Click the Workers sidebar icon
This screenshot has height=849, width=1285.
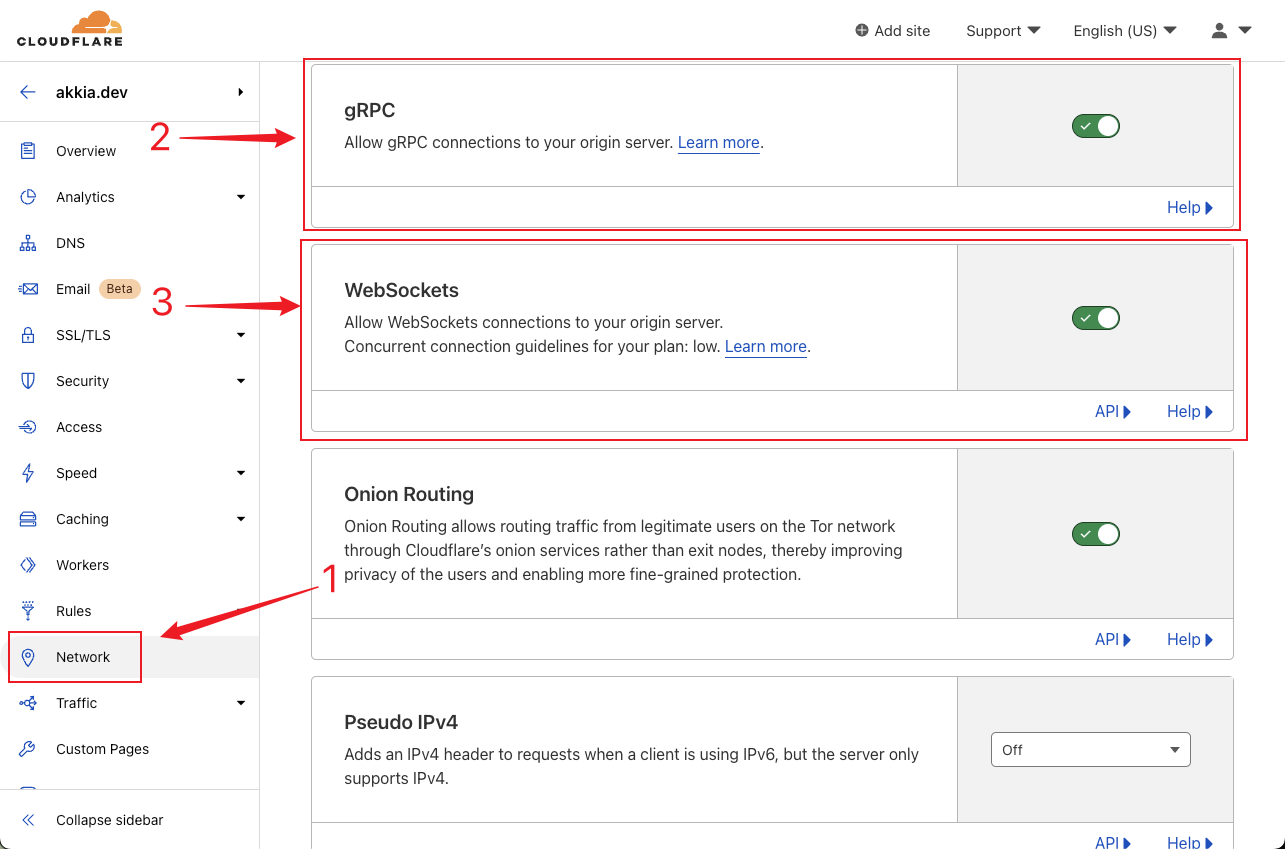[28, 565]
